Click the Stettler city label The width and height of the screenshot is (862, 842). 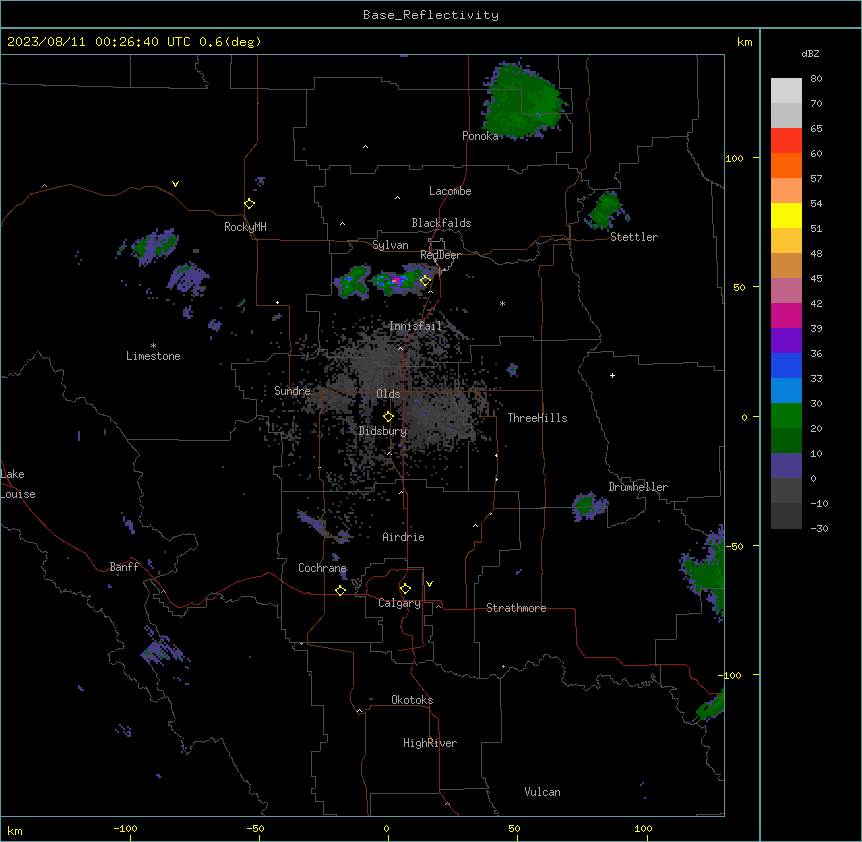[634, 237]
